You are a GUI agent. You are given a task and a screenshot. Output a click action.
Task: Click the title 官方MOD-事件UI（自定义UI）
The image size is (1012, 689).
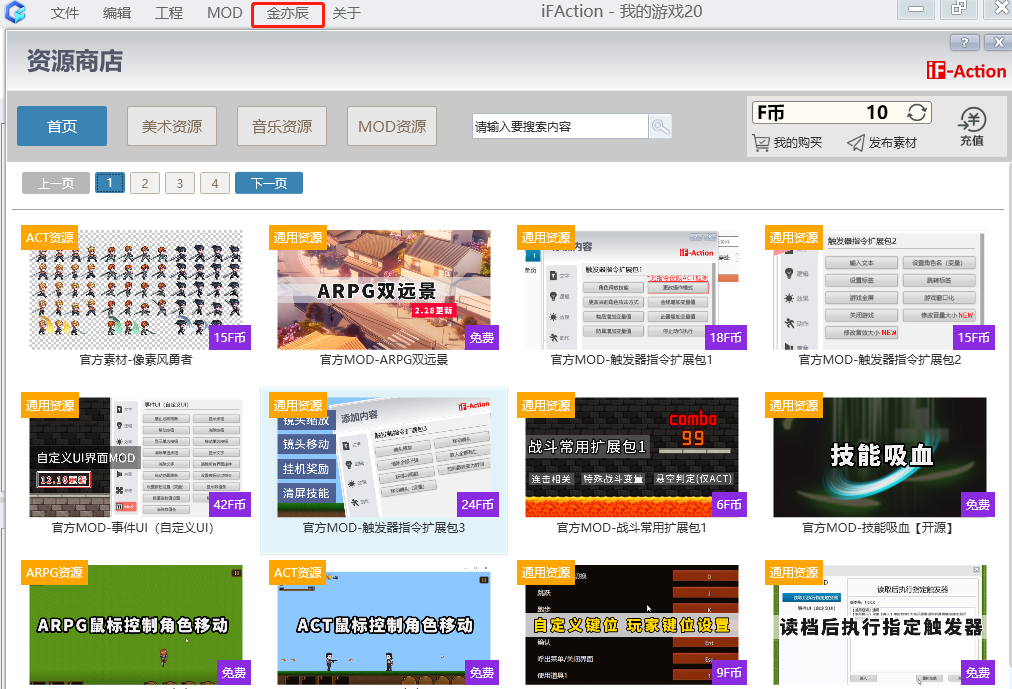tap(133, 528)
